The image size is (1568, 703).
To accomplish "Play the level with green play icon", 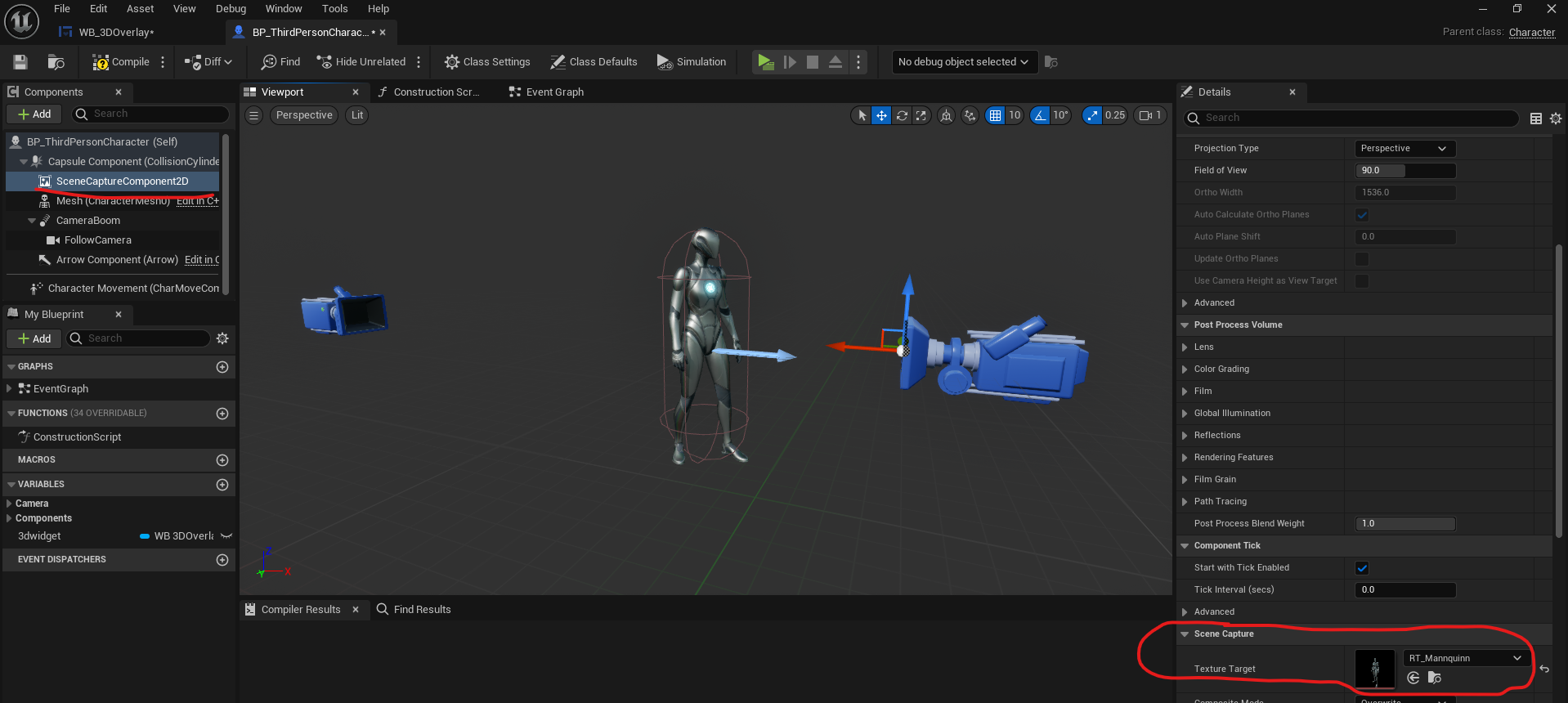I will (765, 62).
